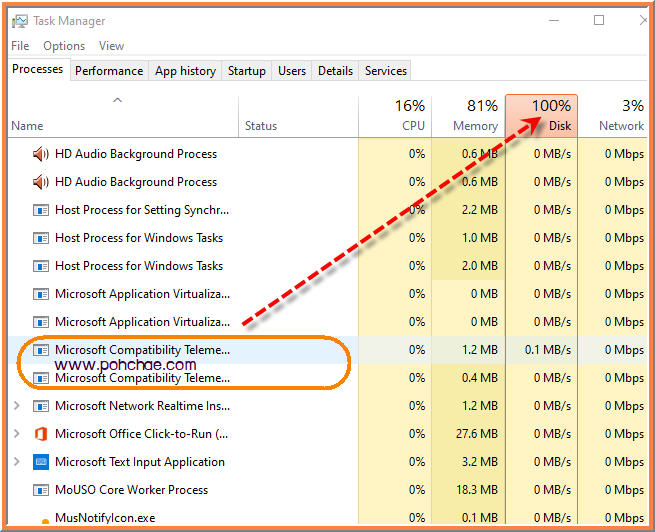This screenshot has width=655, height=532.
Task: Click the MoUSO Core Worker Process icon
Action: coord(41,490)
